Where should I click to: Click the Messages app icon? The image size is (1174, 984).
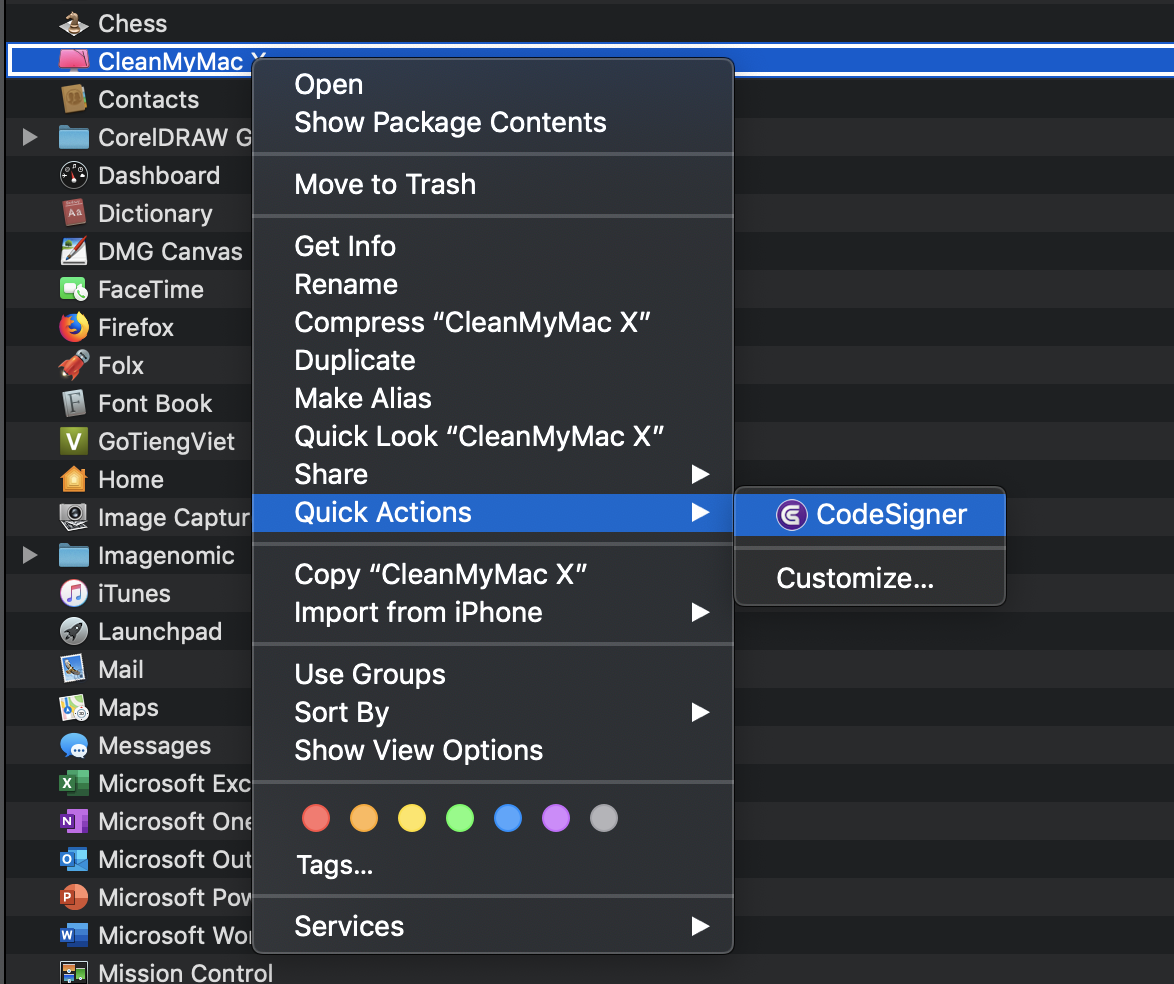click(x=74, y=745)
